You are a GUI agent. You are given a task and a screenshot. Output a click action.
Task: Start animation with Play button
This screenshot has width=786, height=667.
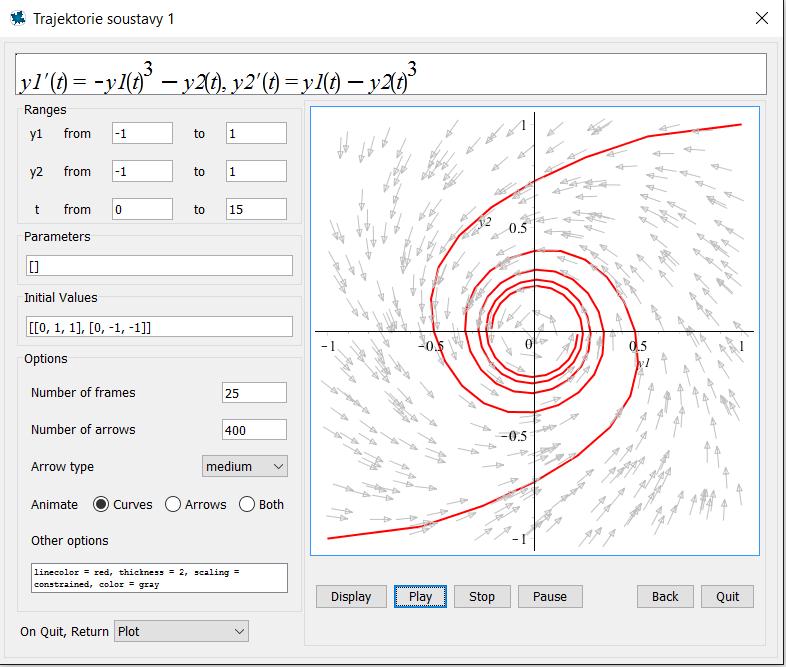tap(420, 596)
